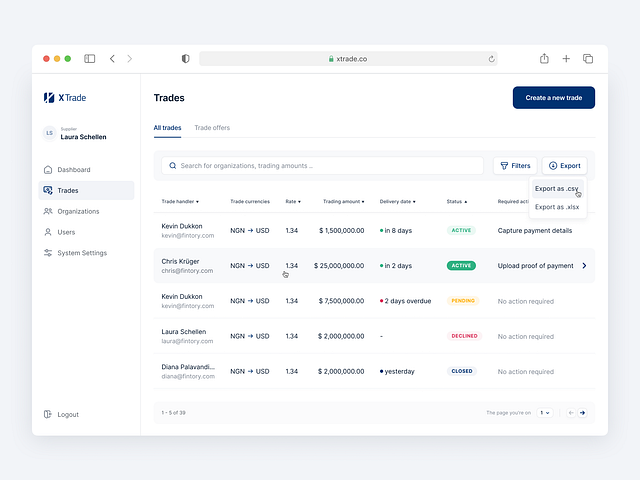Click the Organizations people icon
This screenshot has height=480, width=640.
(48, 211)
